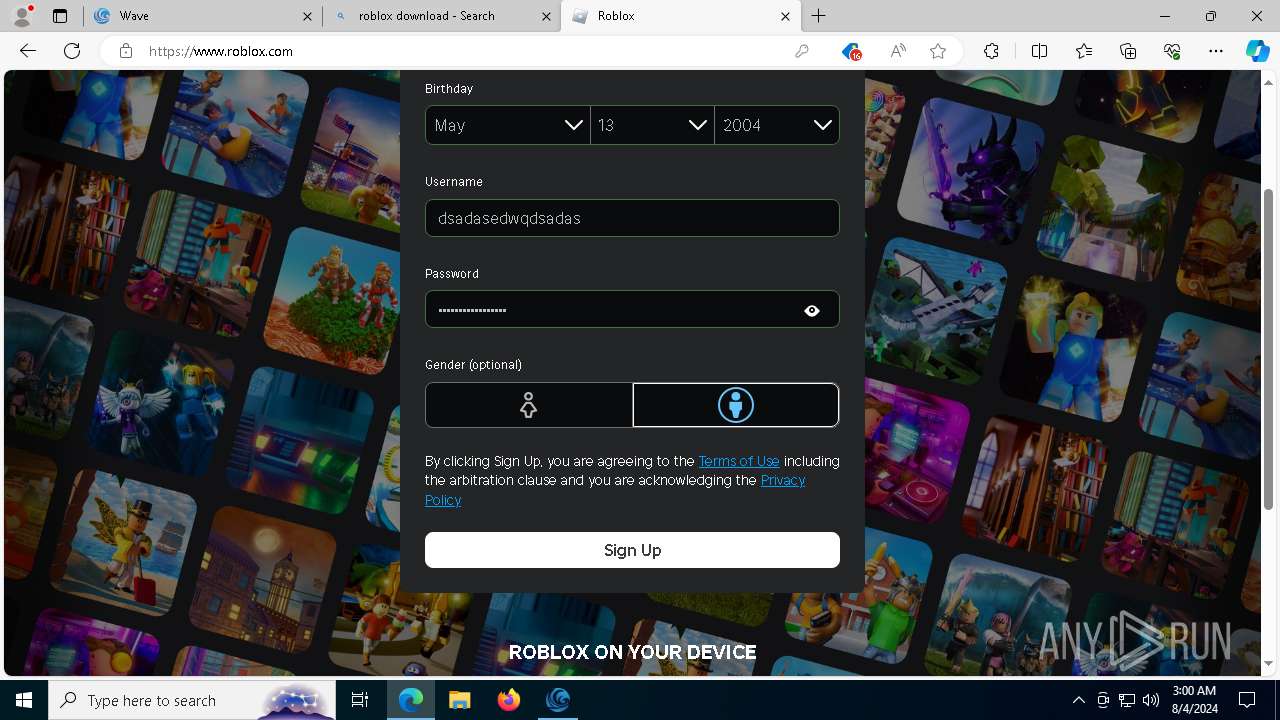The width and height of the screenshot is (1280, 720).
Task: Select female gender option
Action: tap(529, 405)
